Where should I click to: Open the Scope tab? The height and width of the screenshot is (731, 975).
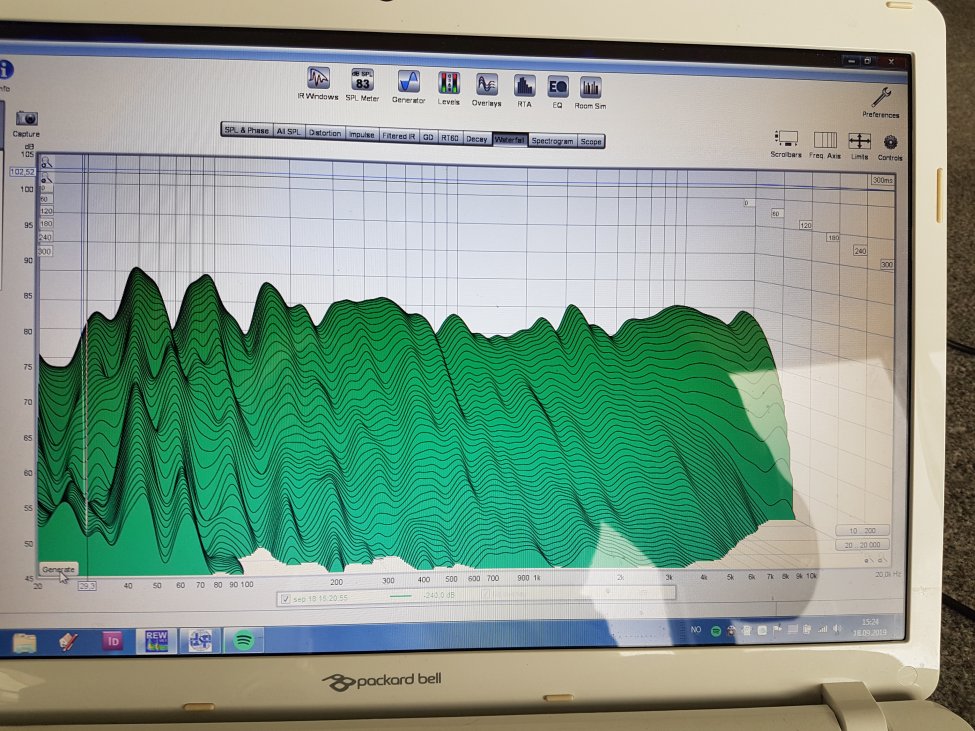pyautogui.click(x=591, y=142)
